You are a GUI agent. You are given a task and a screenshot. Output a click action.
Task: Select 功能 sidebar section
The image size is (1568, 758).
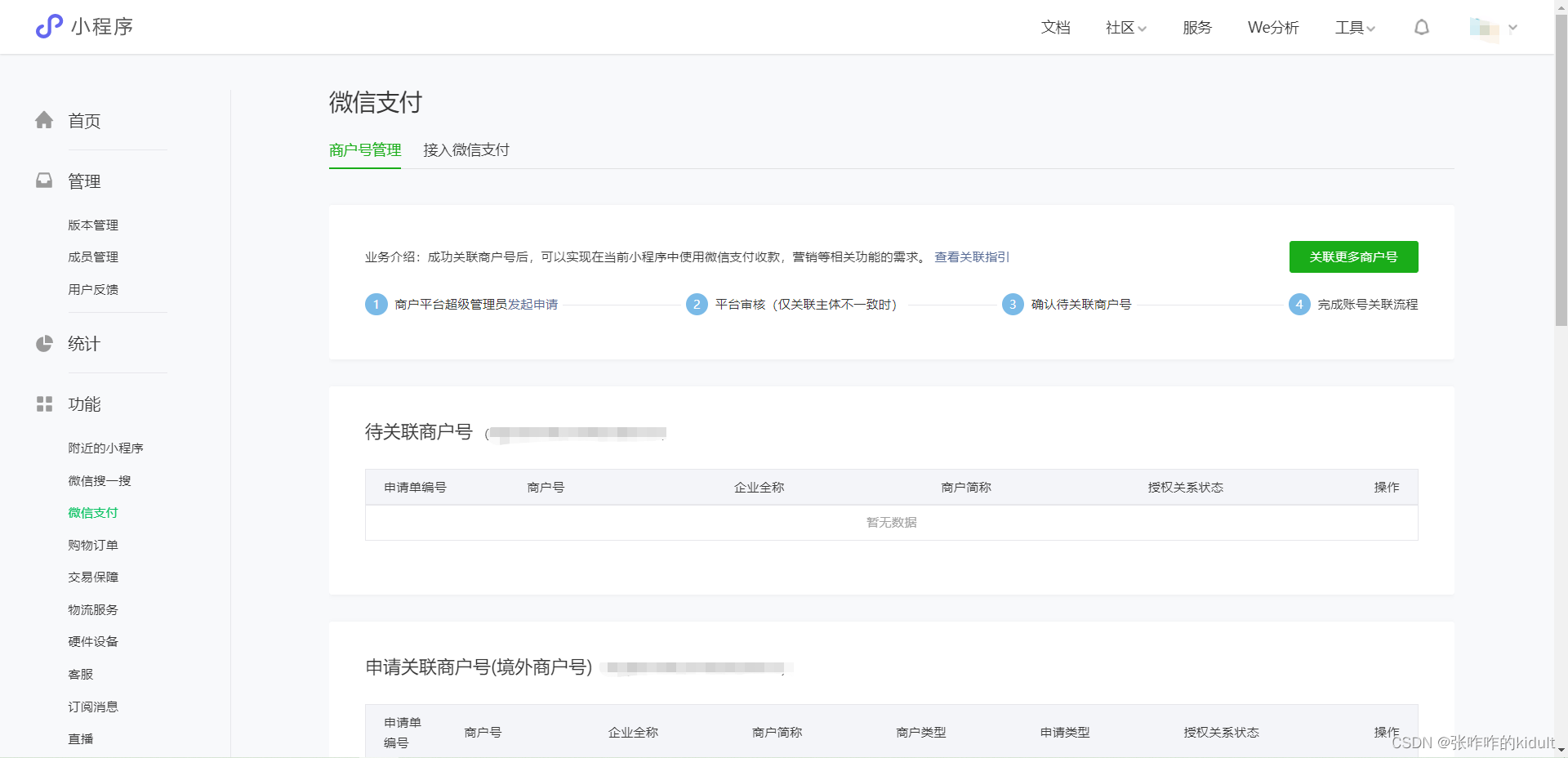(x=84, y=404)
